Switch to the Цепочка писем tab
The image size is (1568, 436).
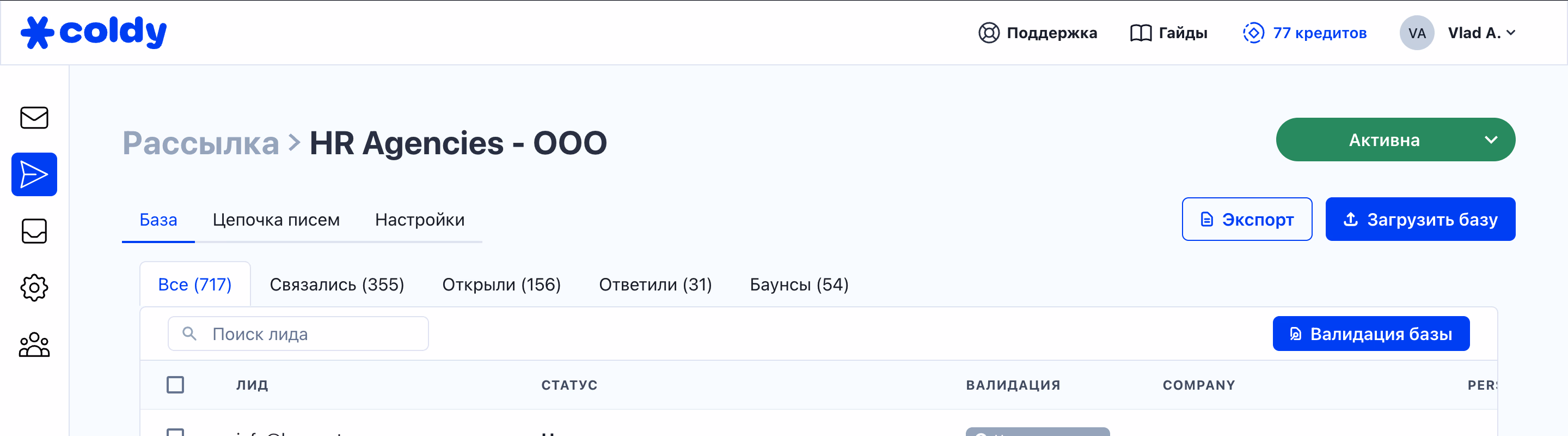[x=275, y=220]
